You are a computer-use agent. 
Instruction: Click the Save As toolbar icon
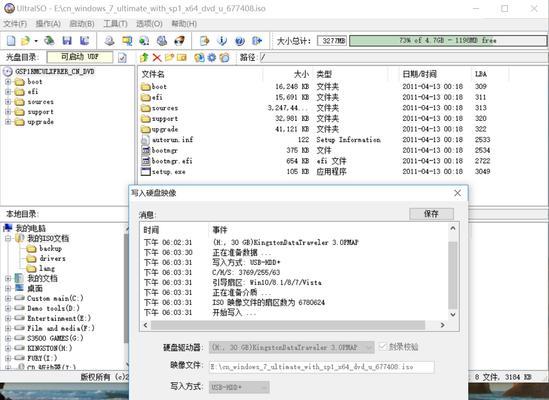point(84,41)
